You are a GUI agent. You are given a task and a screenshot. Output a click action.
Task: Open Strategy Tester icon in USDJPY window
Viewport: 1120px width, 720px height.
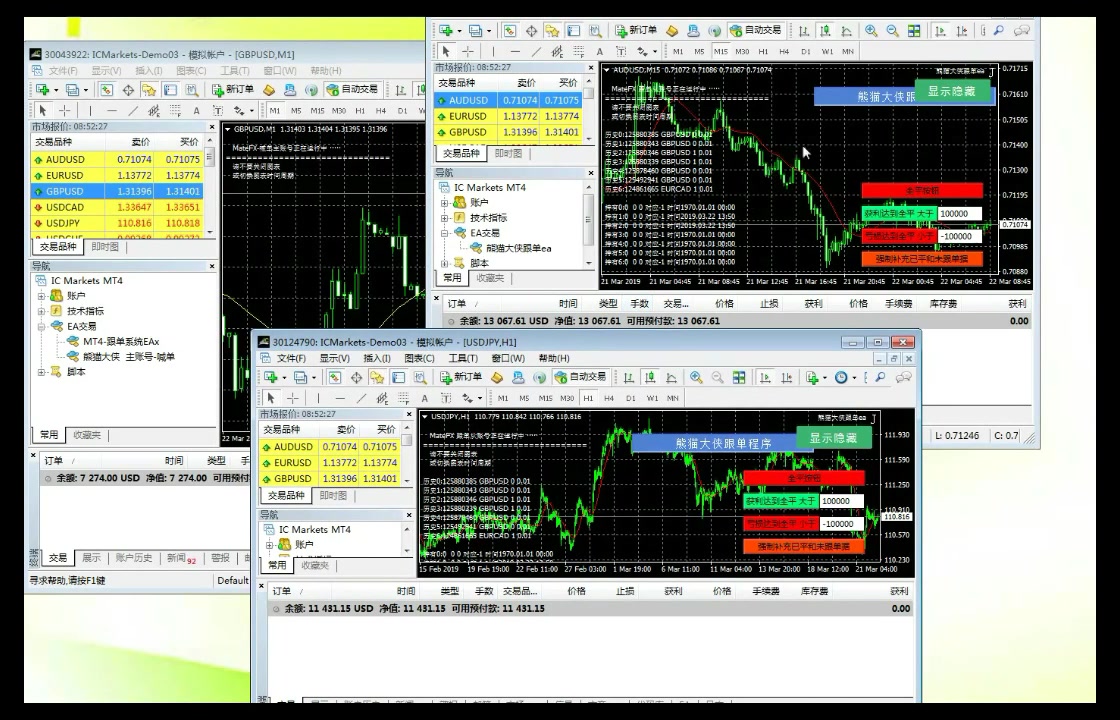(x=419, y=377)
